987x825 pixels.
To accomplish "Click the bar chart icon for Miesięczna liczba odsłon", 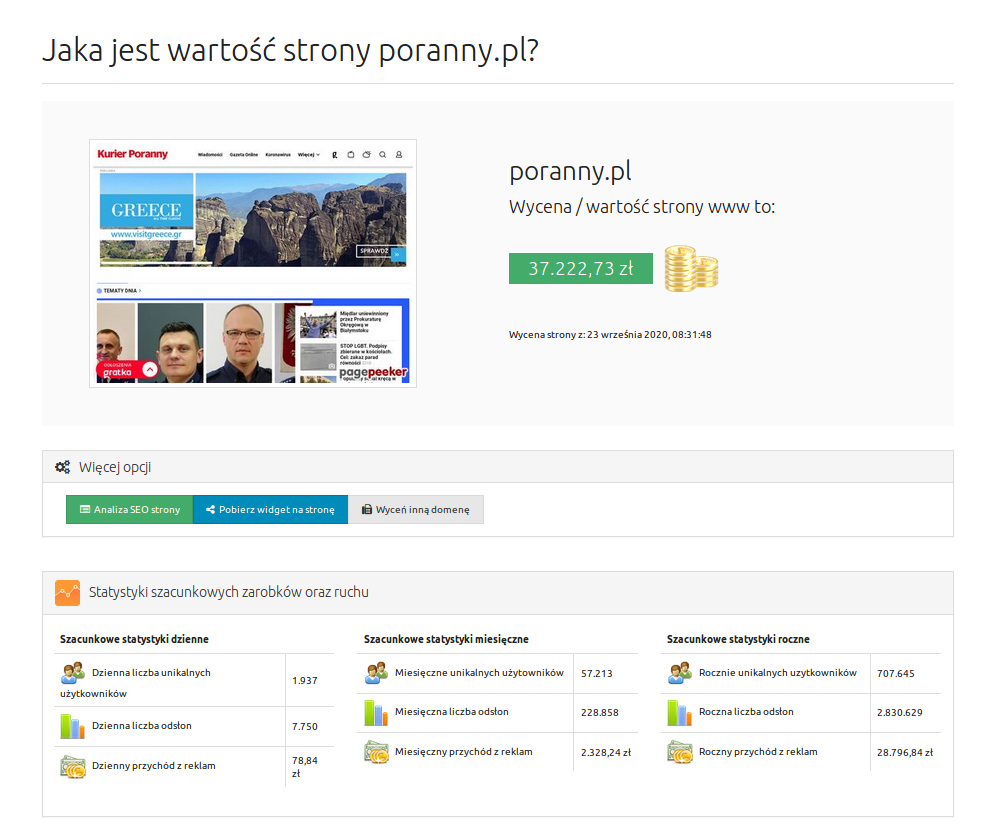I will click(x=376, y=712).
